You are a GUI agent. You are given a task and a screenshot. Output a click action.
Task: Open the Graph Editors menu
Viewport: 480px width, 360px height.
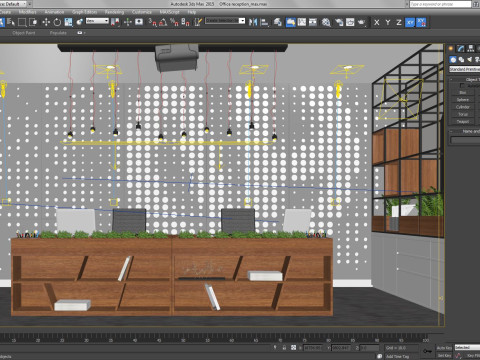84,12
